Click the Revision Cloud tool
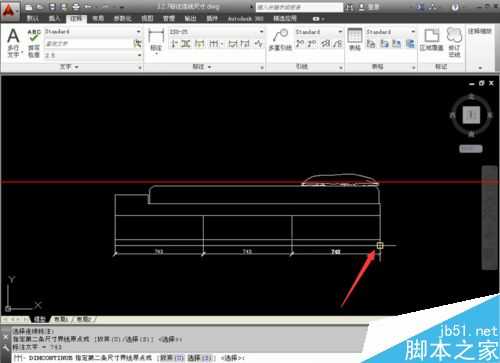The width and height of the screenshot is (500, 363). (x=454, y=43)
